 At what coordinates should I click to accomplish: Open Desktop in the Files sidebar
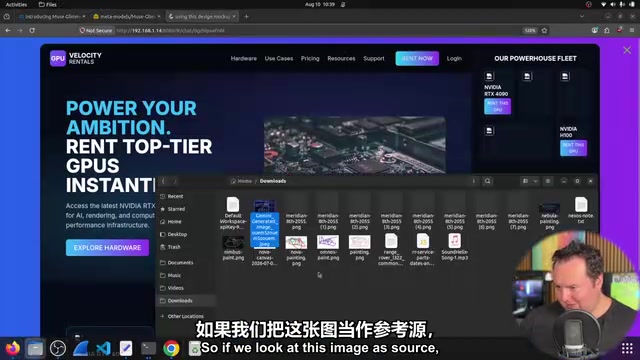click(177, 234)
